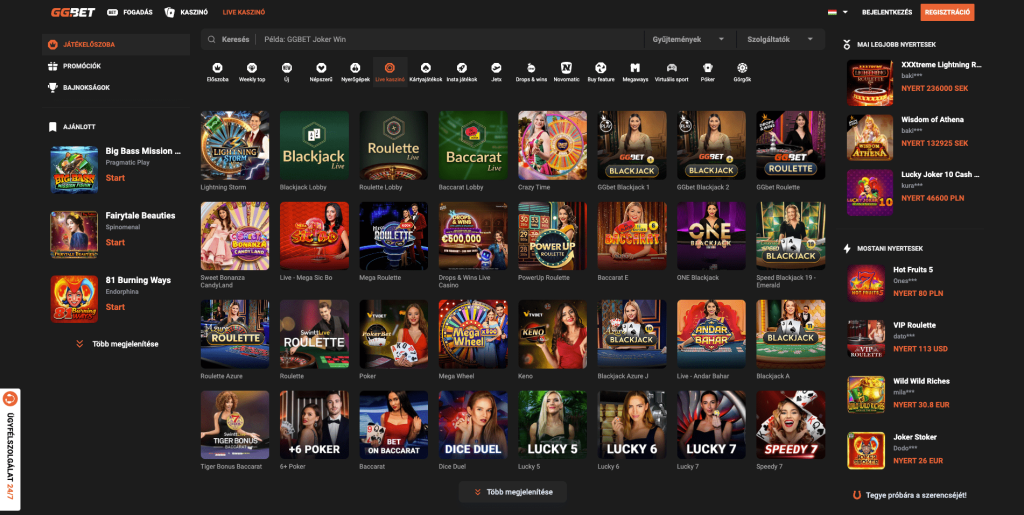Open the Nyerőgépek slots category
The image size is (1024, 515).
pyautogui.click(x=355, y=72)
